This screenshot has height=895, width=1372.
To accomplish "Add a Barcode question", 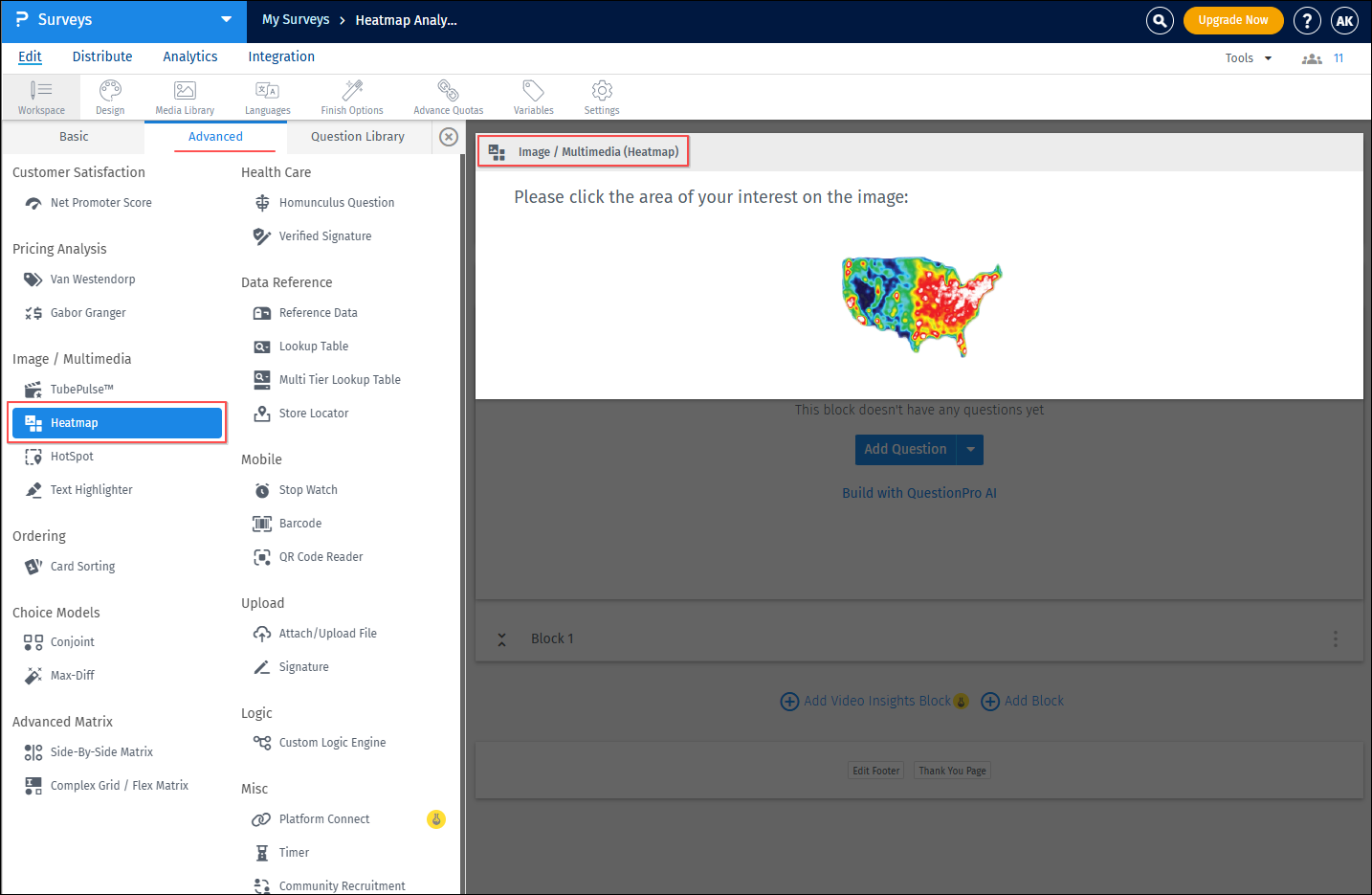I will coord(287,524).
